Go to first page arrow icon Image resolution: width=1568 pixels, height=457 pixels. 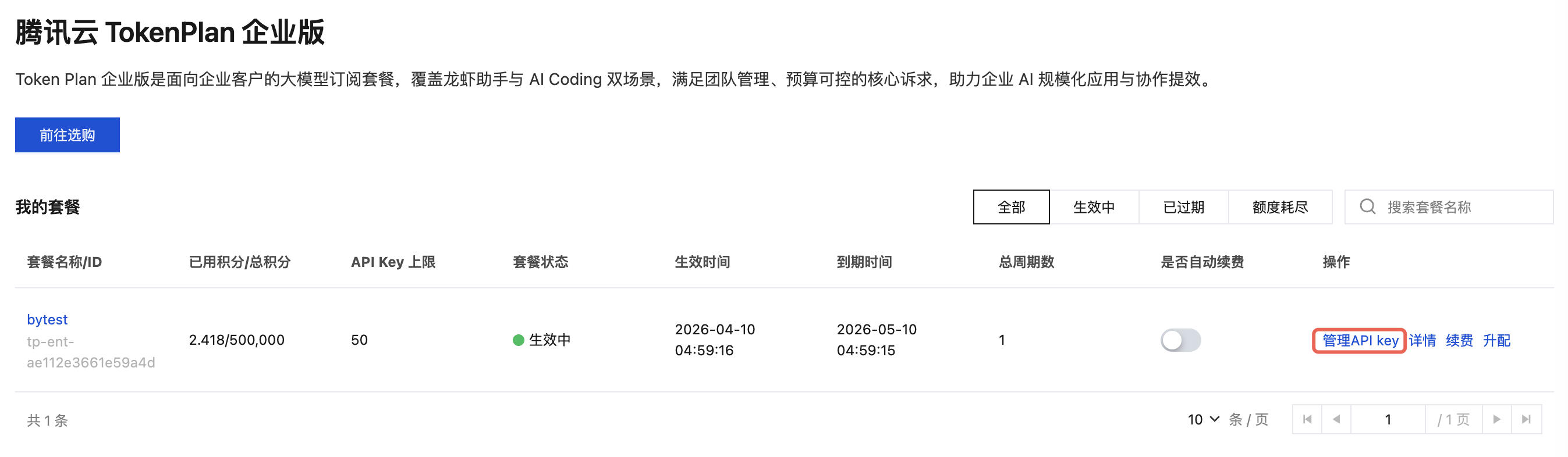1307,419
